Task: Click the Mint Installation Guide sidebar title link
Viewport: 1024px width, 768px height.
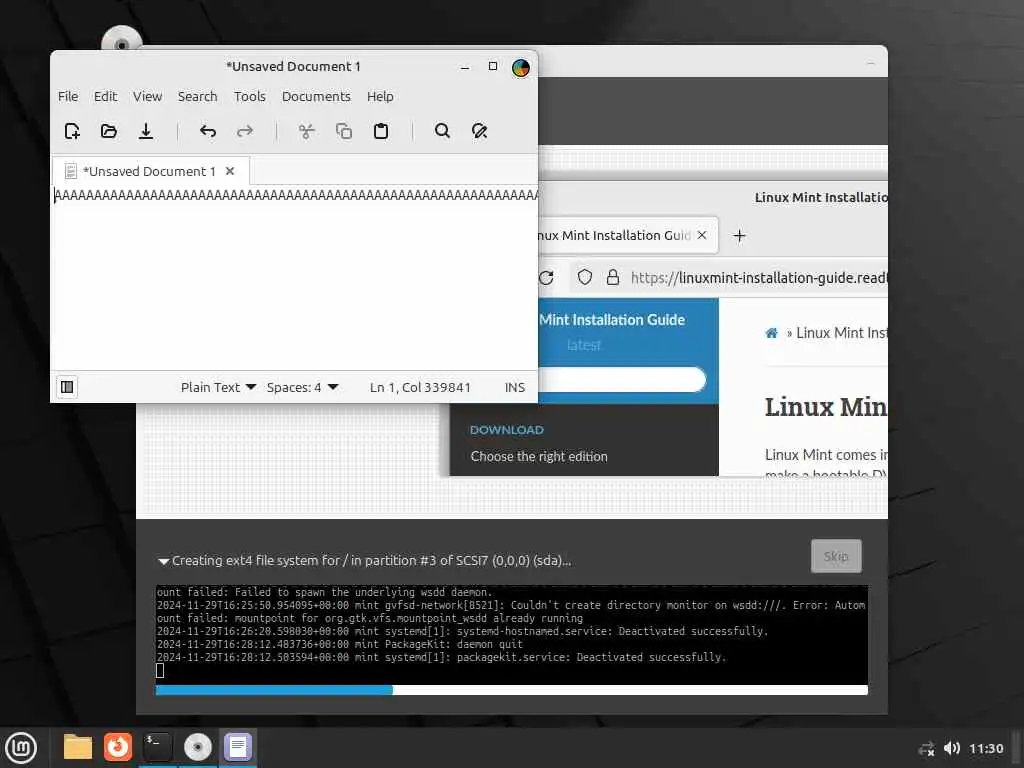Action: pyautogui.click(x=612, y=319)
